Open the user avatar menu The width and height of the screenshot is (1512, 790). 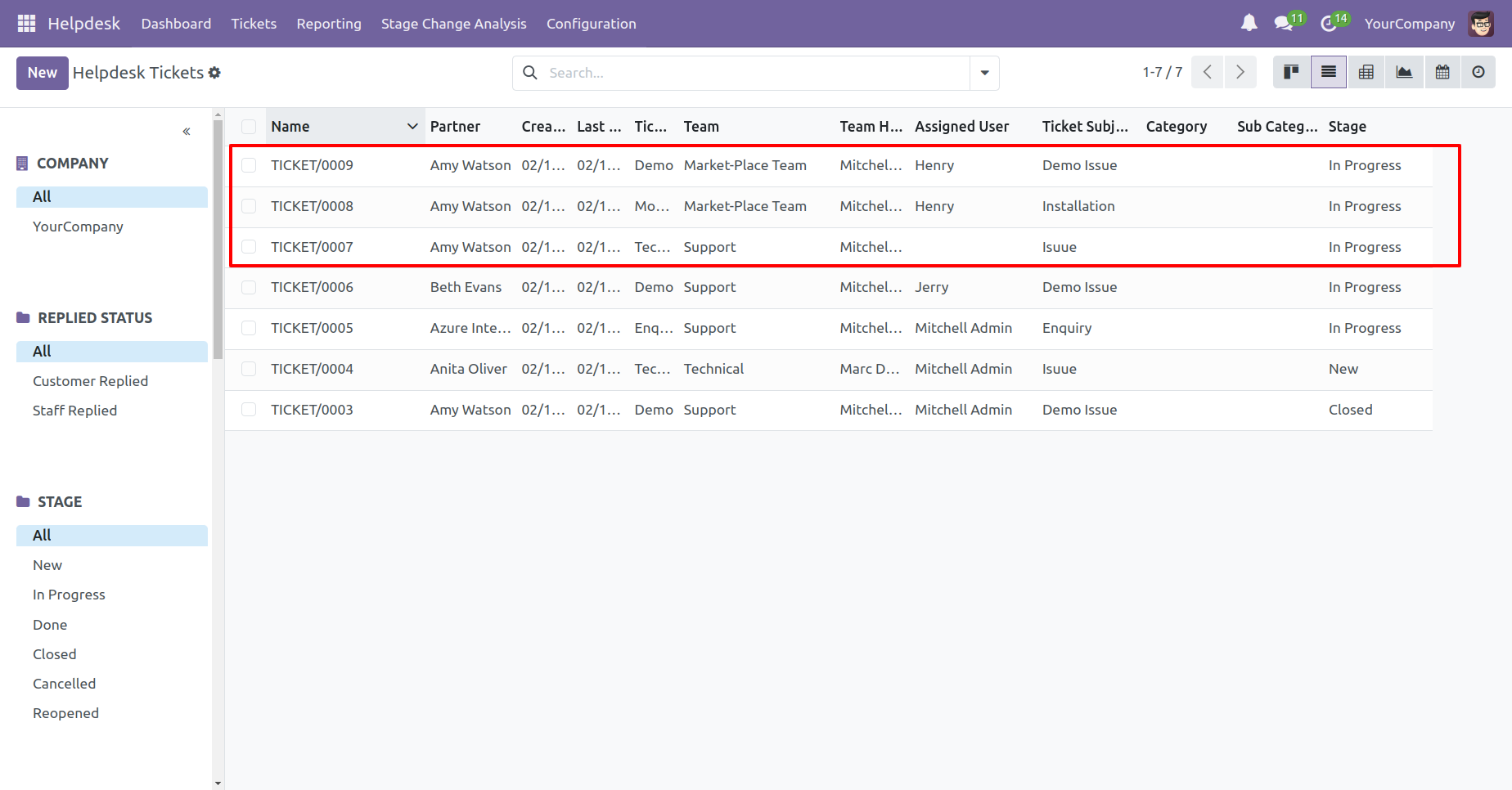tap(1481, 24)
